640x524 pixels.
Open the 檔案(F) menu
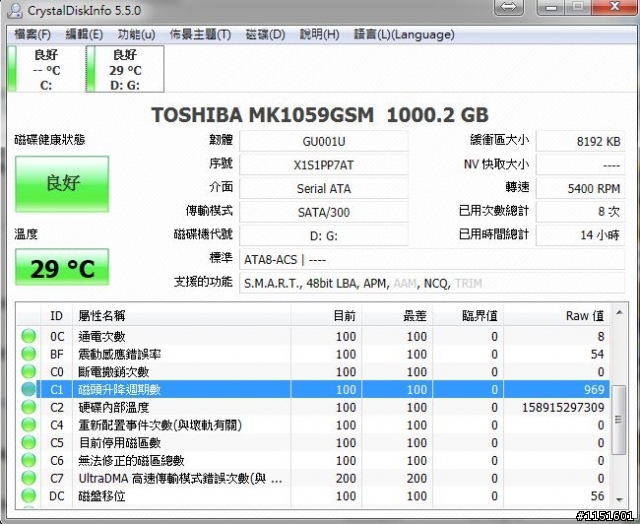(32, 35)
